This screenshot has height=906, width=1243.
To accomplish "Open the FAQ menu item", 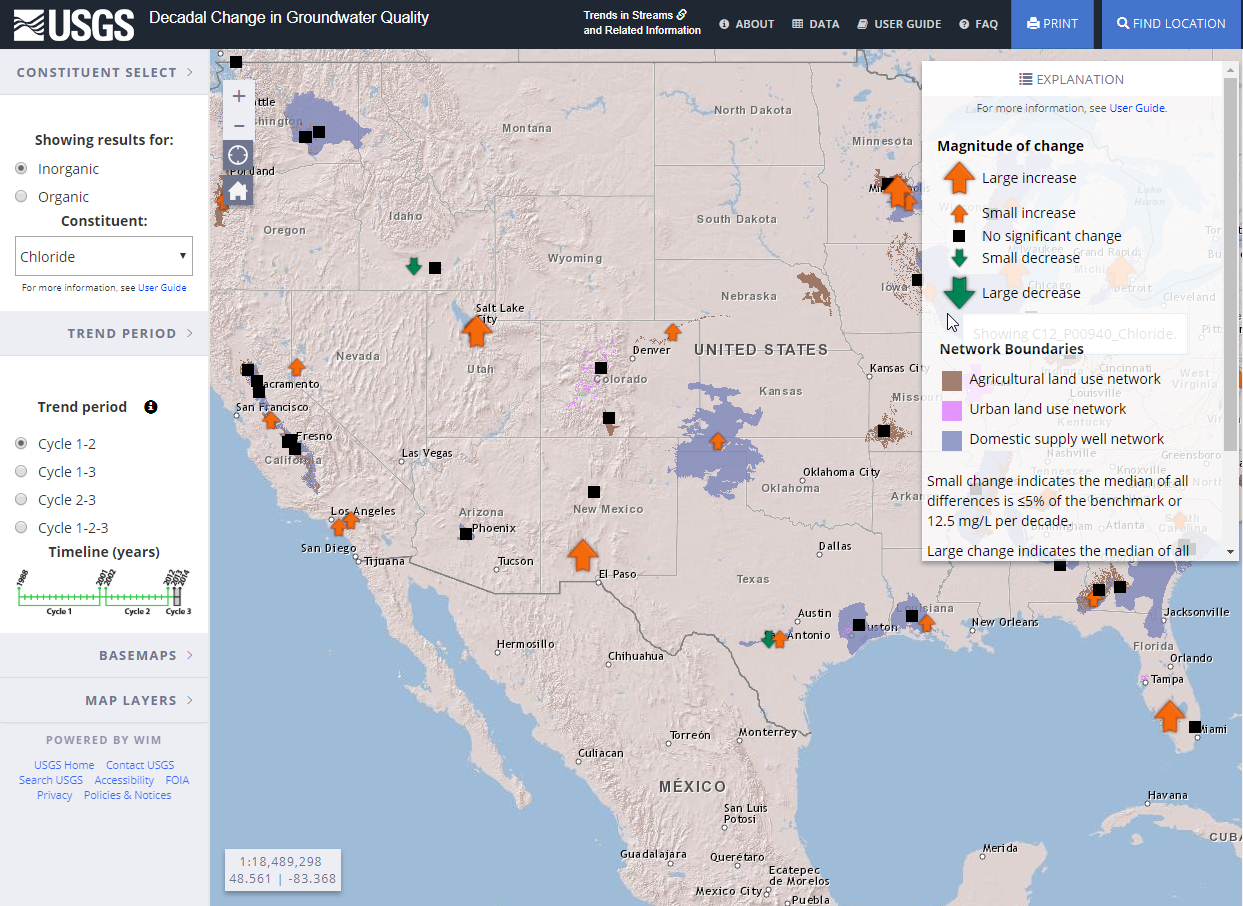I will point(979,24).
